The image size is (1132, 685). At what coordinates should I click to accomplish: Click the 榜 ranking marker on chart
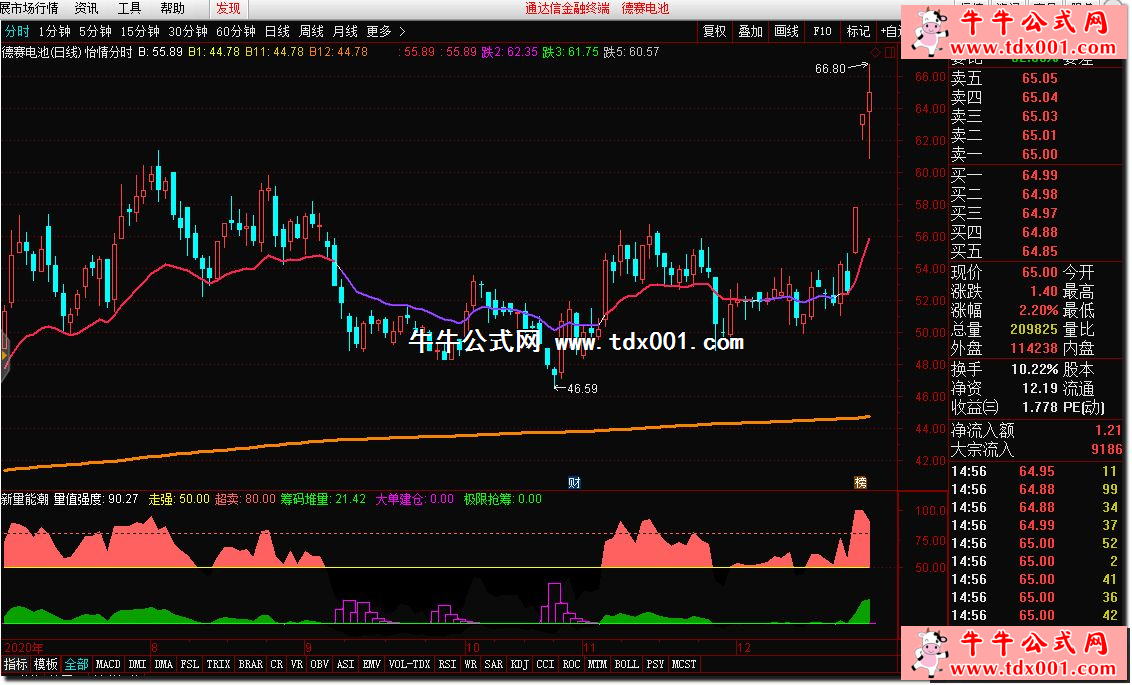(x=861, y=483)
